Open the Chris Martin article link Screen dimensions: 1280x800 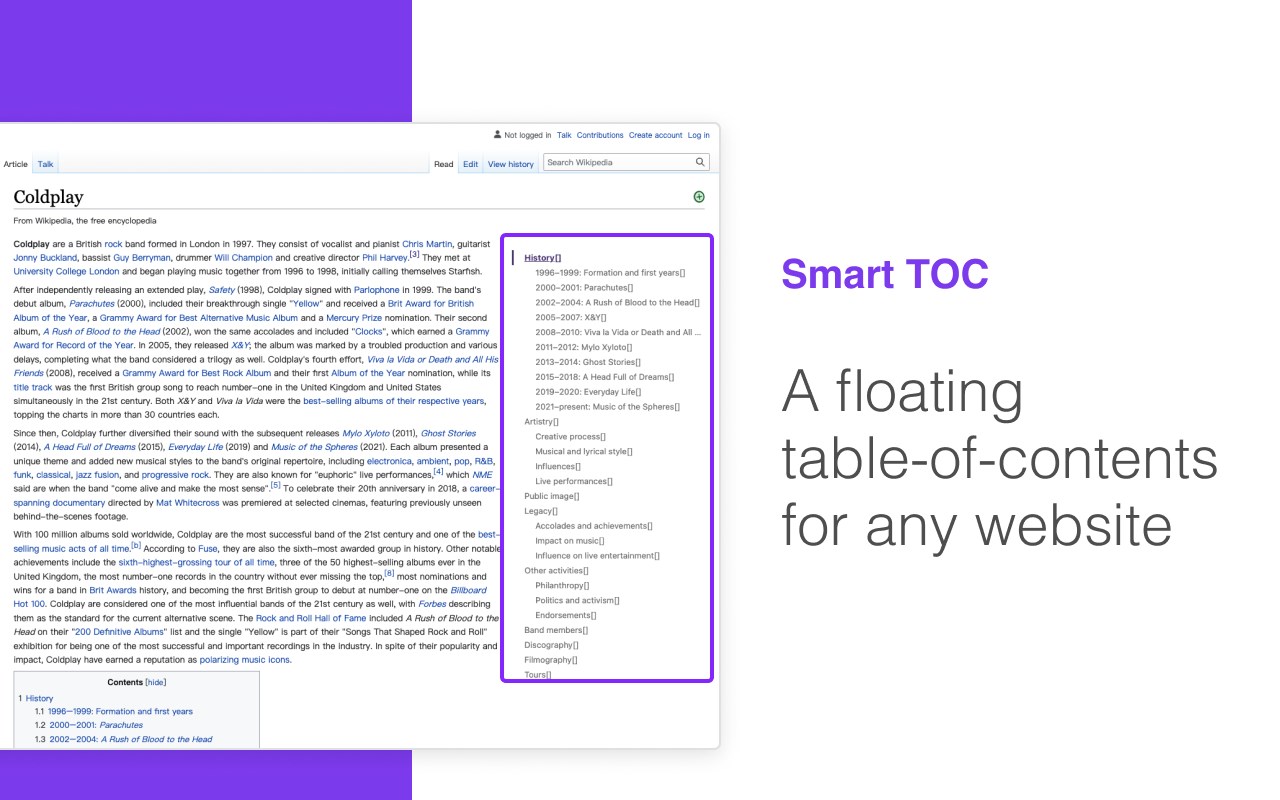pos(427,244)
